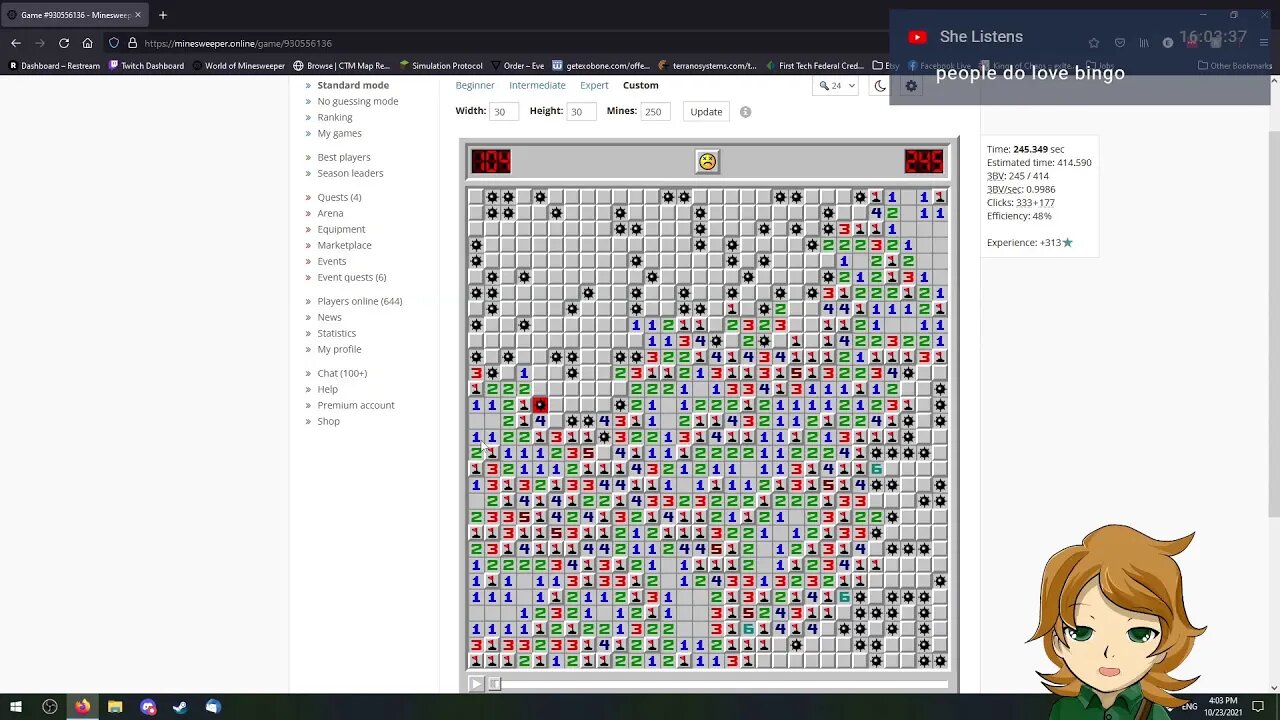This screenshot has height=720, width=1280.
Task: Open Season leaders page
Action: 350,173
